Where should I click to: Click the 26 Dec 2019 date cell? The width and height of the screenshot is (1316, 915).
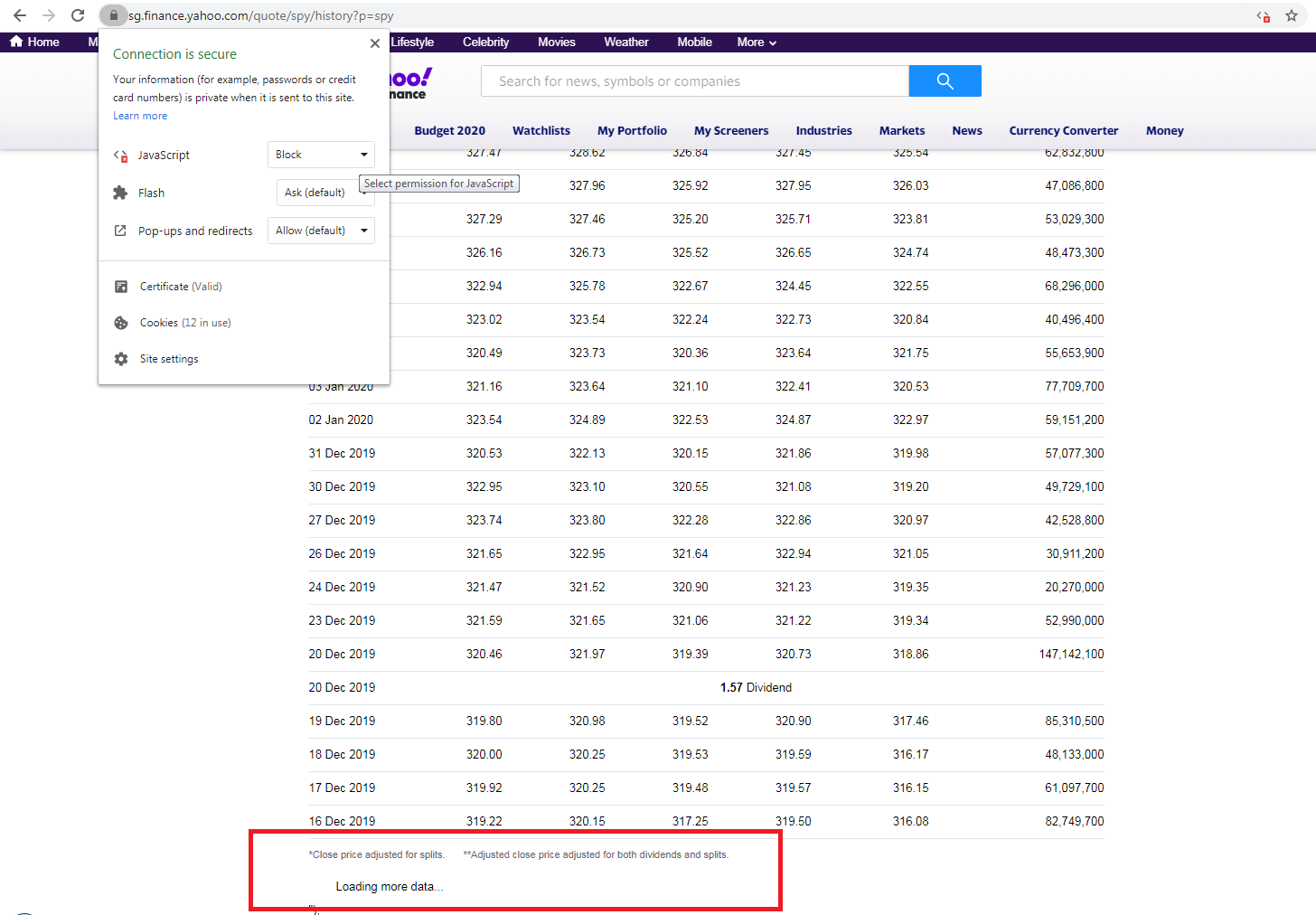pos(342,553)
